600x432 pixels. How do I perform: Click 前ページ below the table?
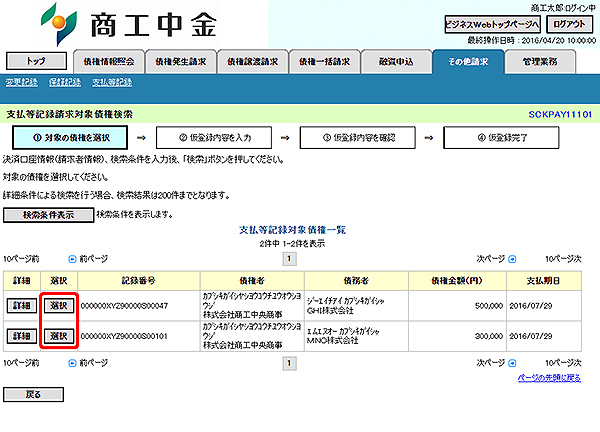[94, 363]
